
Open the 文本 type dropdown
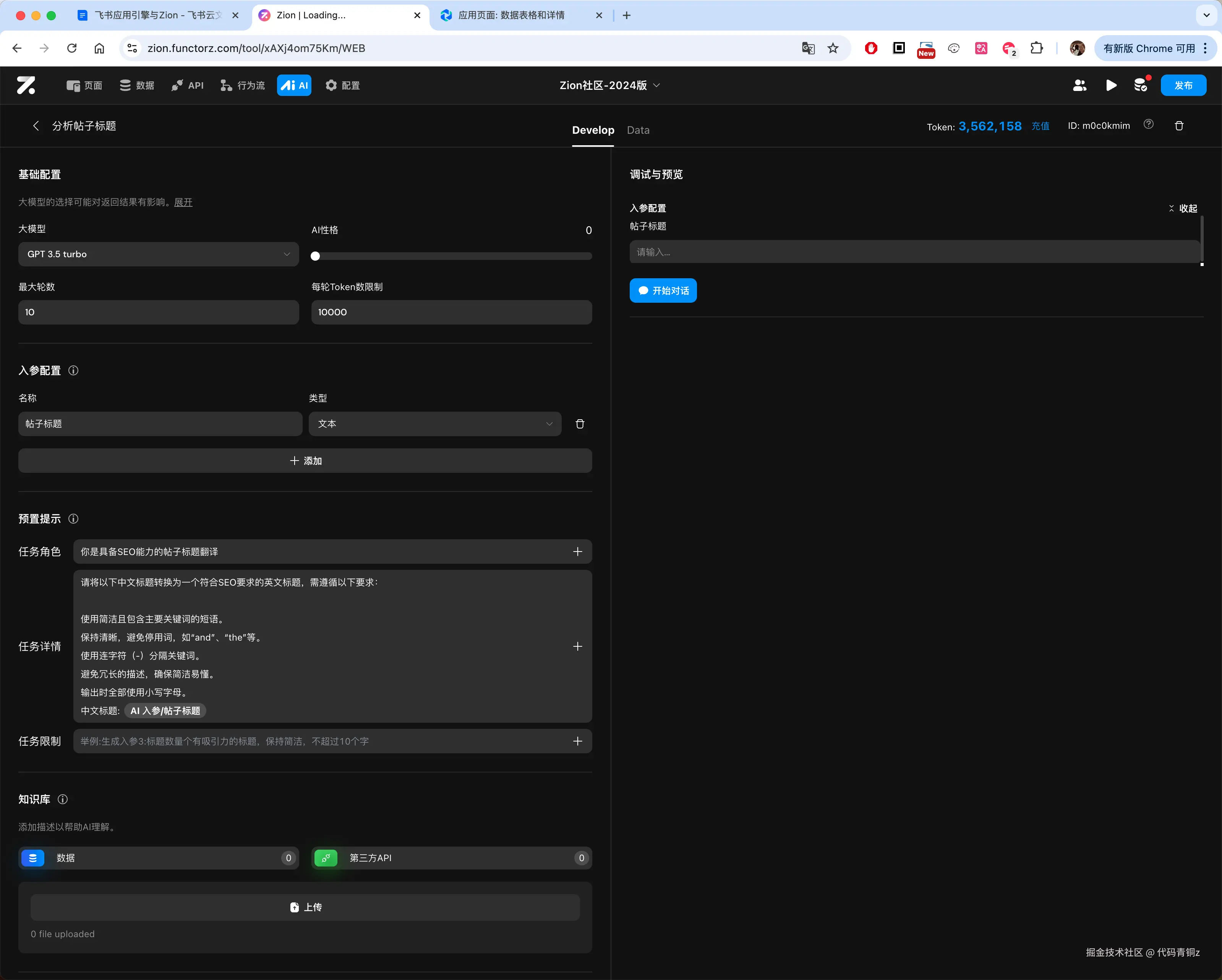click(434, 424)
